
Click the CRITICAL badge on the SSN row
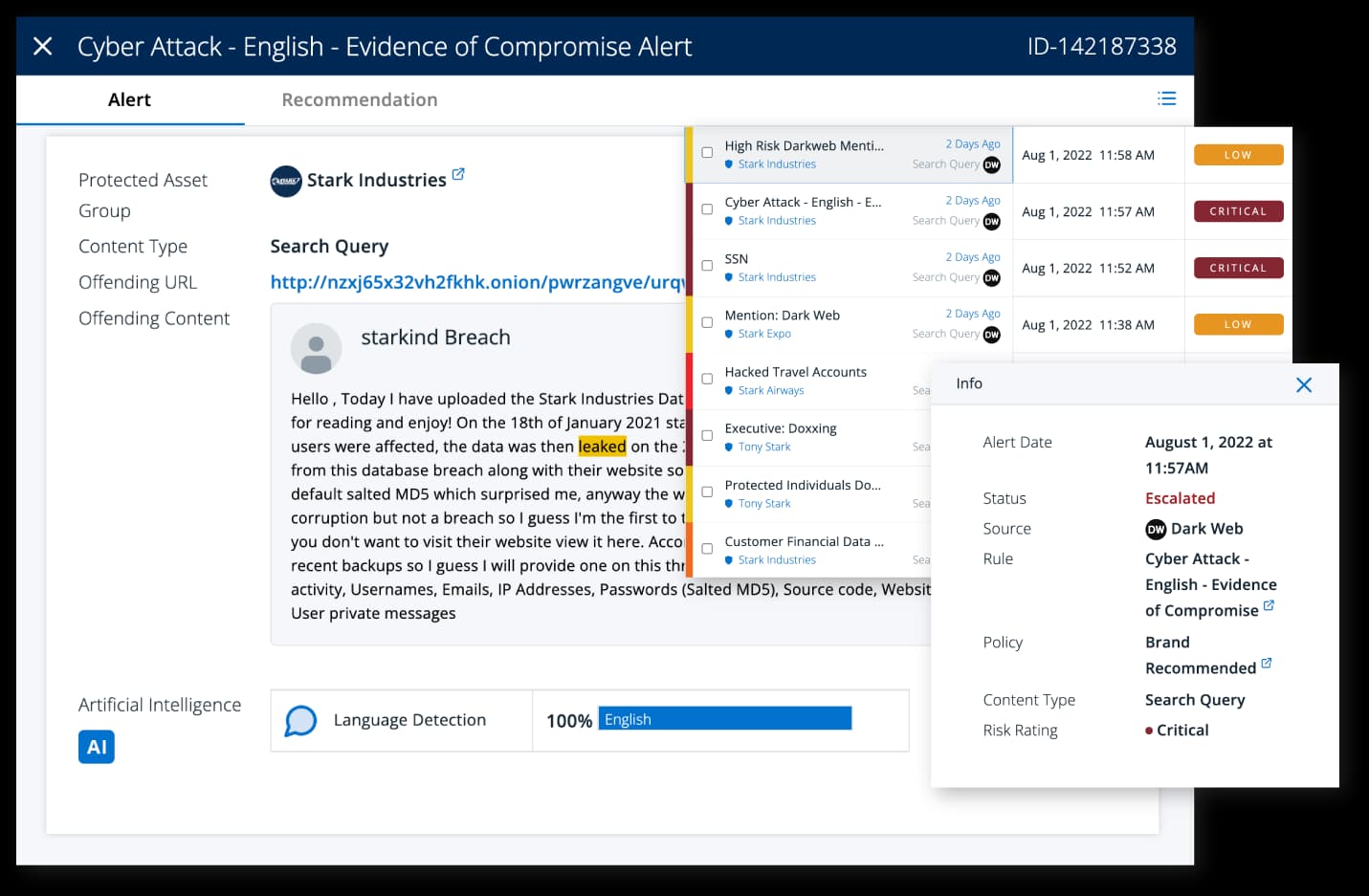pos(1238,269)
